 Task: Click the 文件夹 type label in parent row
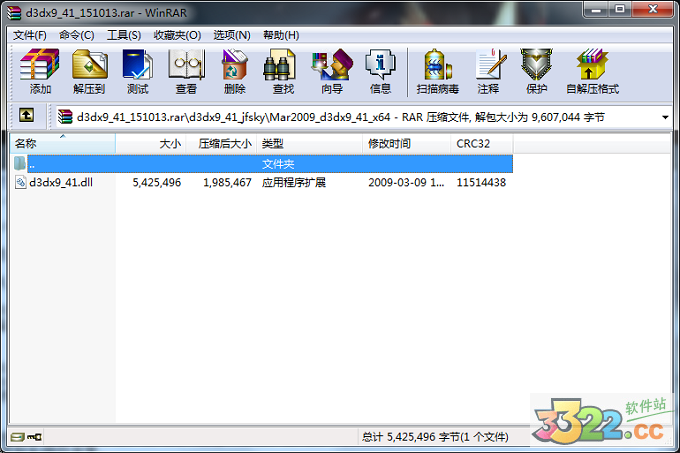pyautogui.click(x=278, y=164)
